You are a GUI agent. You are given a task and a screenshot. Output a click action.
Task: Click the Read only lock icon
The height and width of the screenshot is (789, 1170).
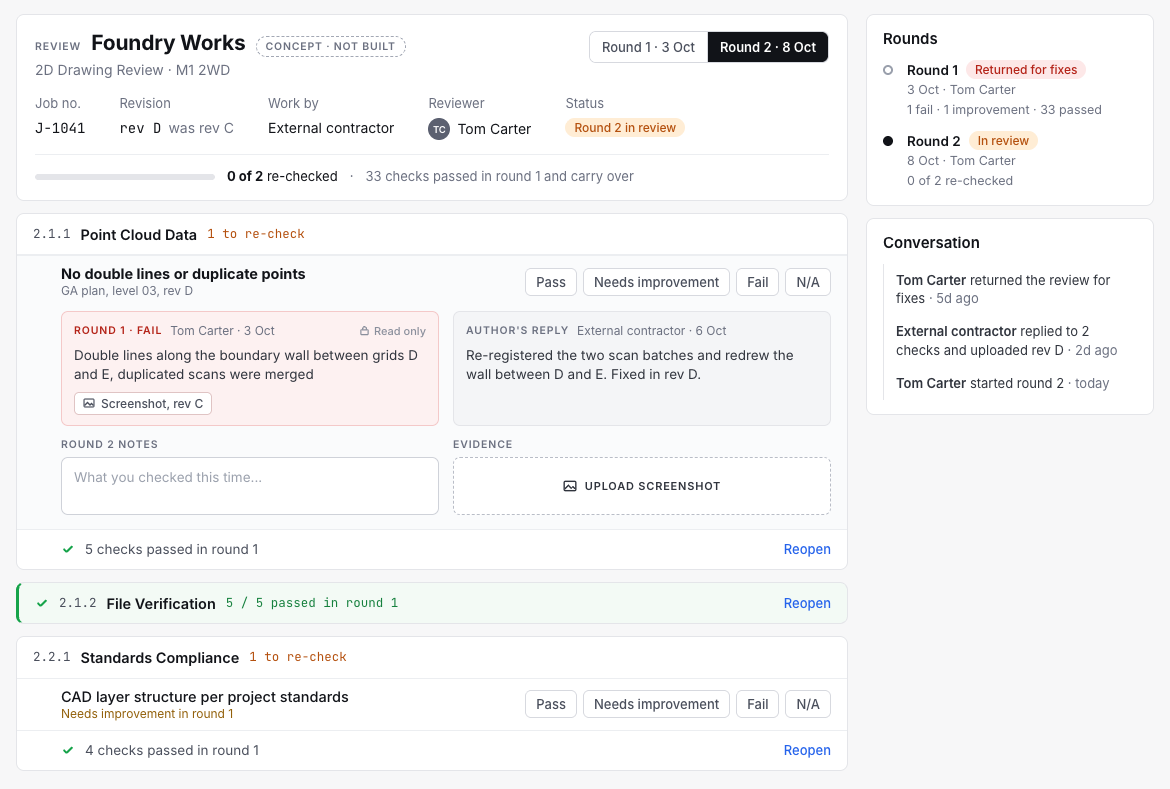coord(364,331)
